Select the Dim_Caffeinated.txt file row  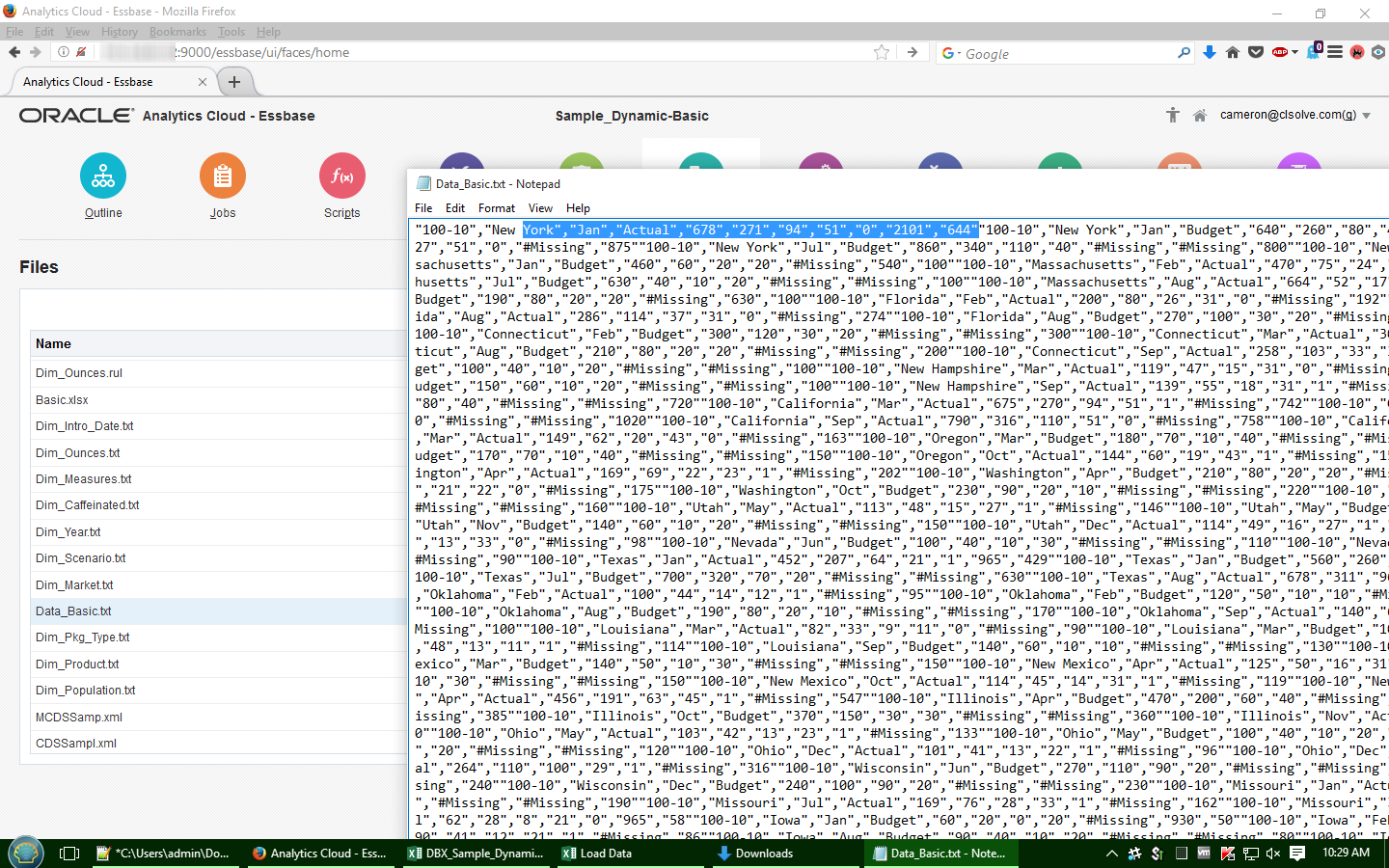coord(218,505)
